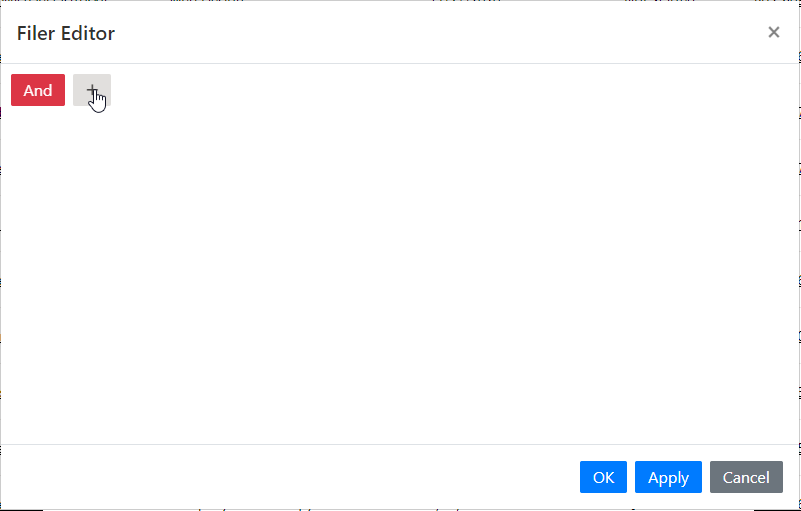Click the X in the dialog header
Viewport: 801px width, 511px height.
click(773, 33)
